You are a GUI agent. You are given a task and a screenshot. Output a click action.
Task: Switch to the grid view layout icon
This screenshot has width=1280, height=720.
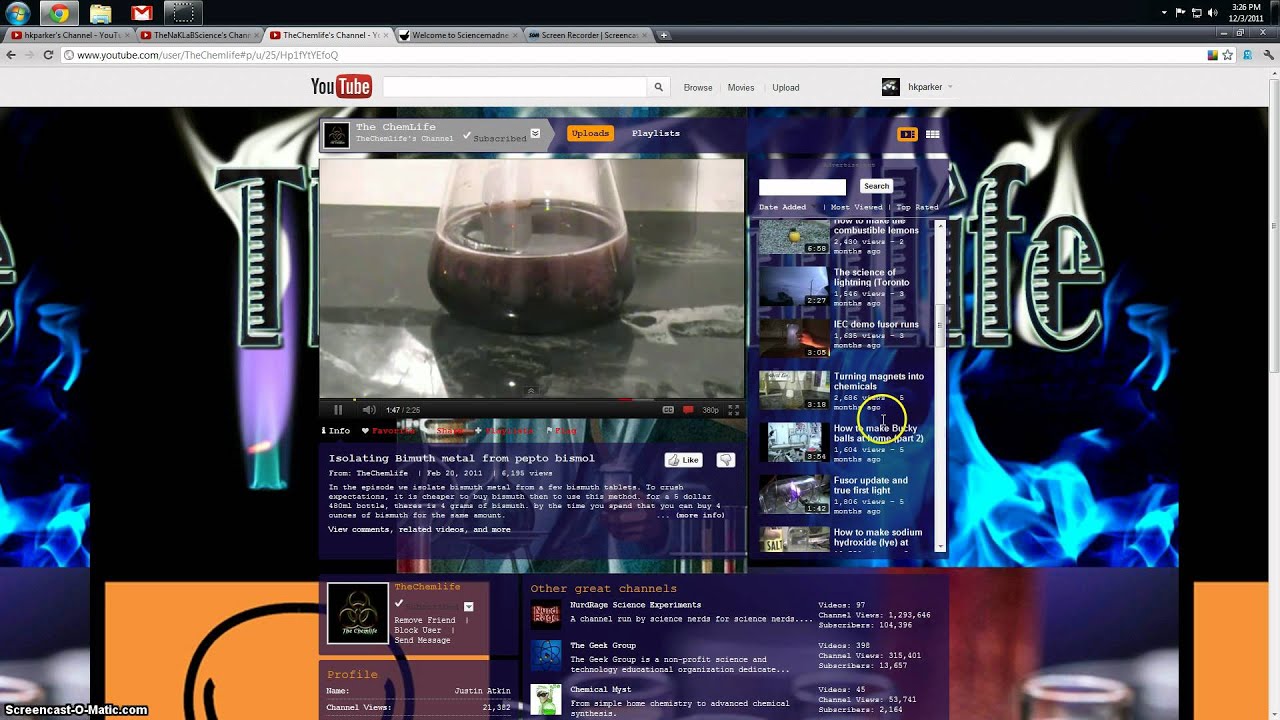(x=933, y=134)
